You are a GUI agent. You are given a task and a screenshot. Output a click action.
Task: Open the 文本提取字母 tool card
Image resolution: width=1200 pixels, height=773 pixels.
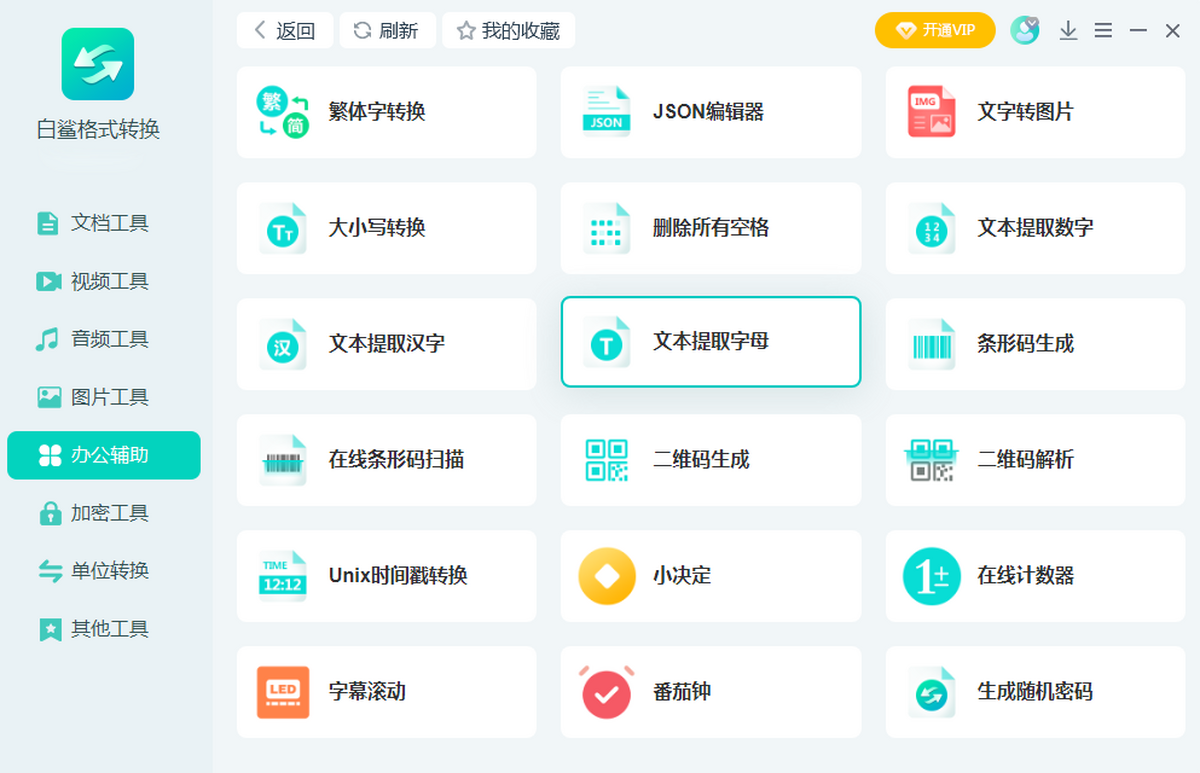[x=710, y=342]
